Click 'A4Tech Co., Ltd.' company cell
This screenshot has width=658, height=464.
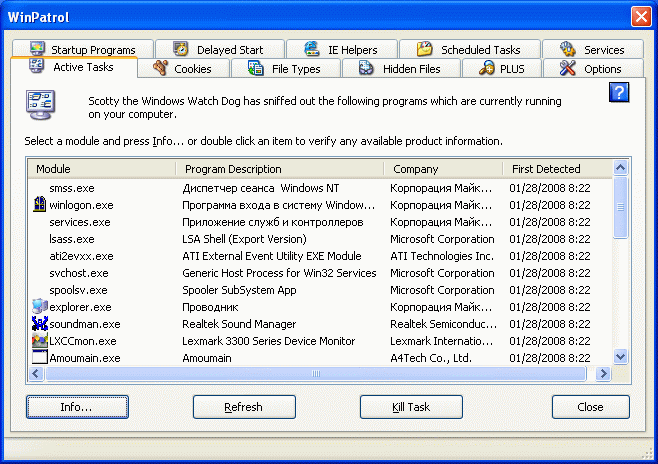(431, 358)
